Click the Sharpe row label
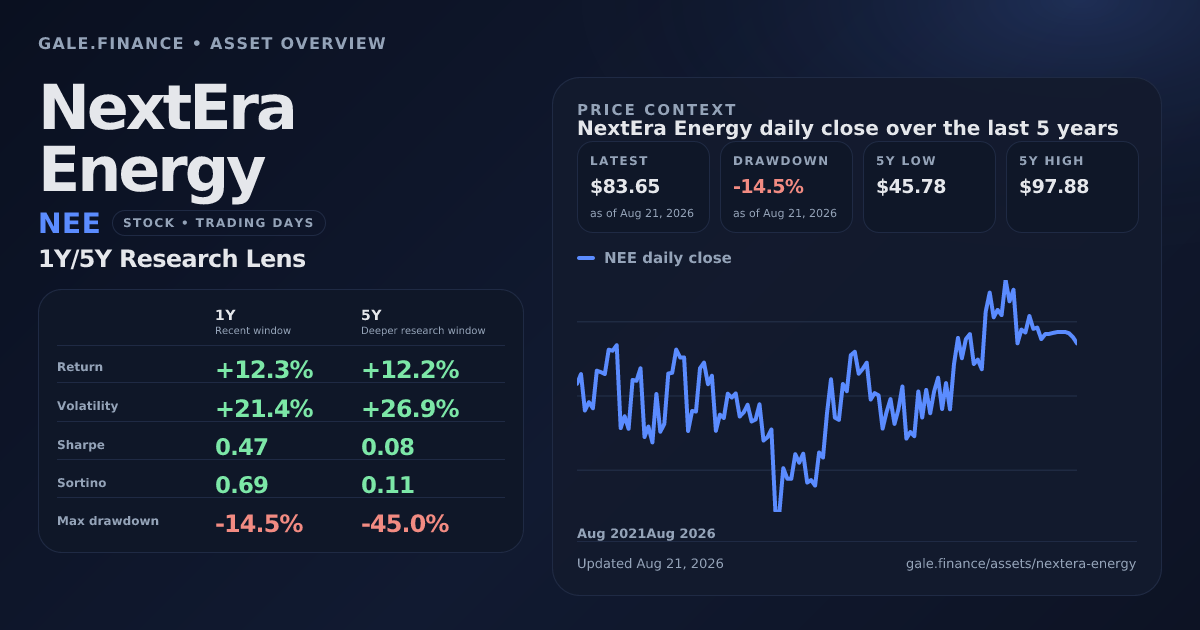The height and width of the screenshot is (630, 1200). pyautogui.click(x=81, y=445)
